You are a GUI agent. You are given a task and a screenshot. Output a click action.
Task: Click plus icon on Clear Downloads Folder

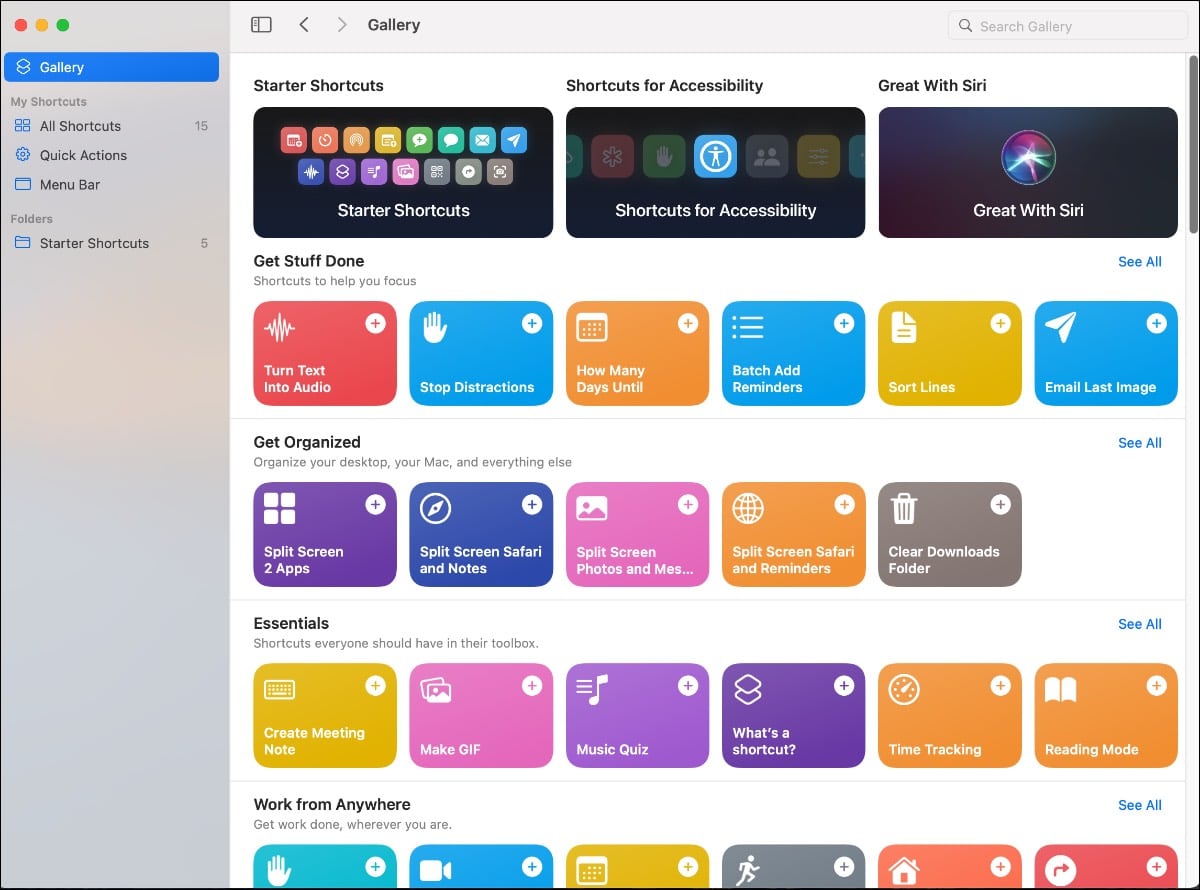(x=999, y=505)
